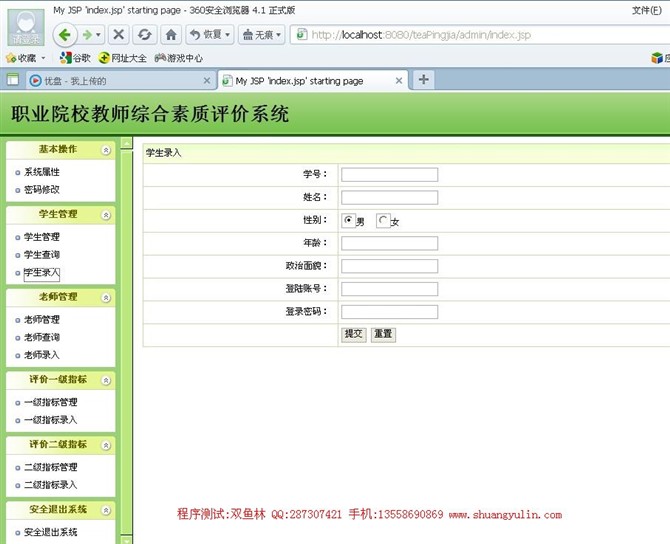Collapse the 评价一级指标 panel
The height and width of the screenshot is (544, 670).
tap(106, 380)
